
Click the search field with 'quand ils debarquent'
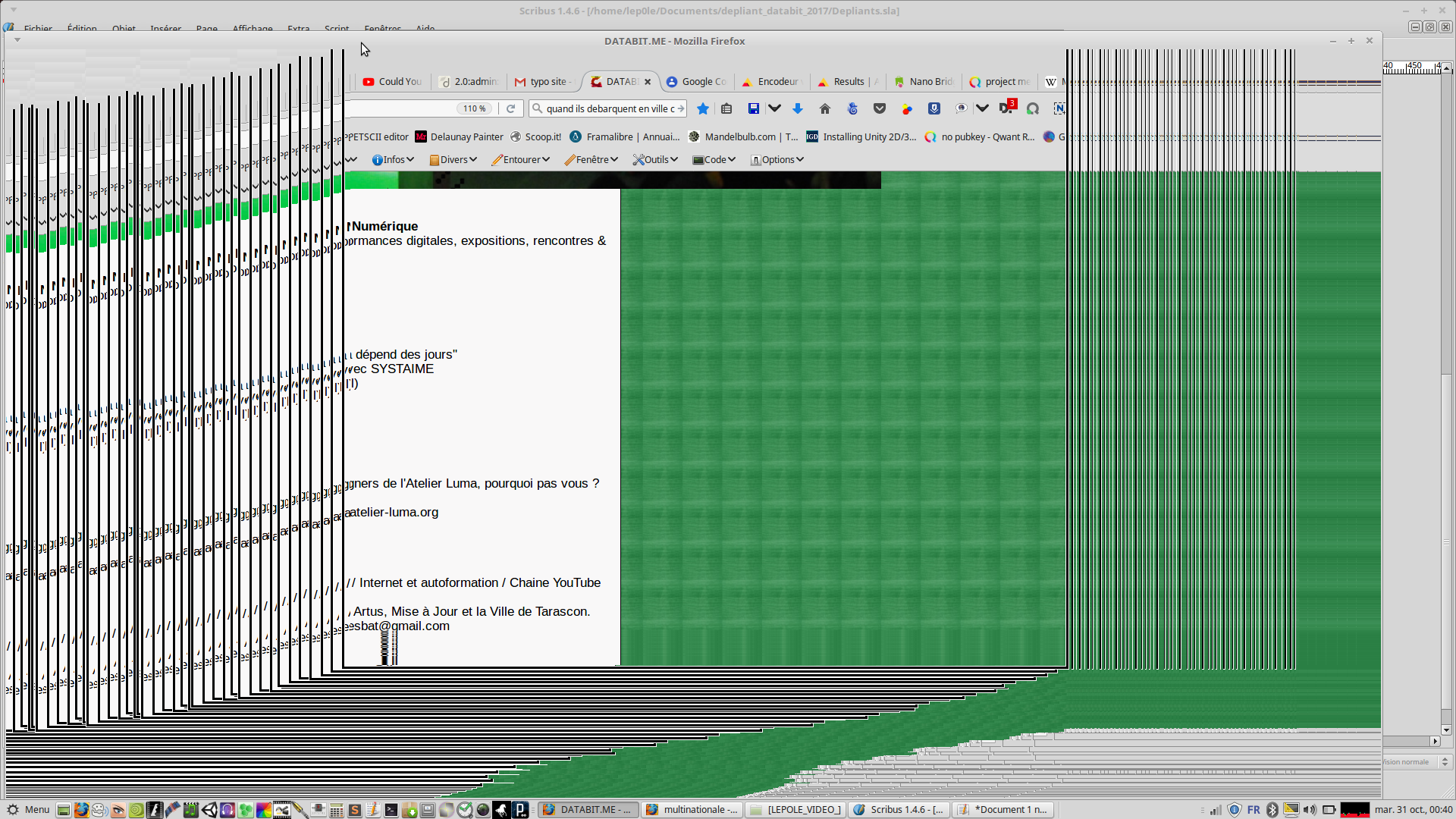(x=609, y=108)
